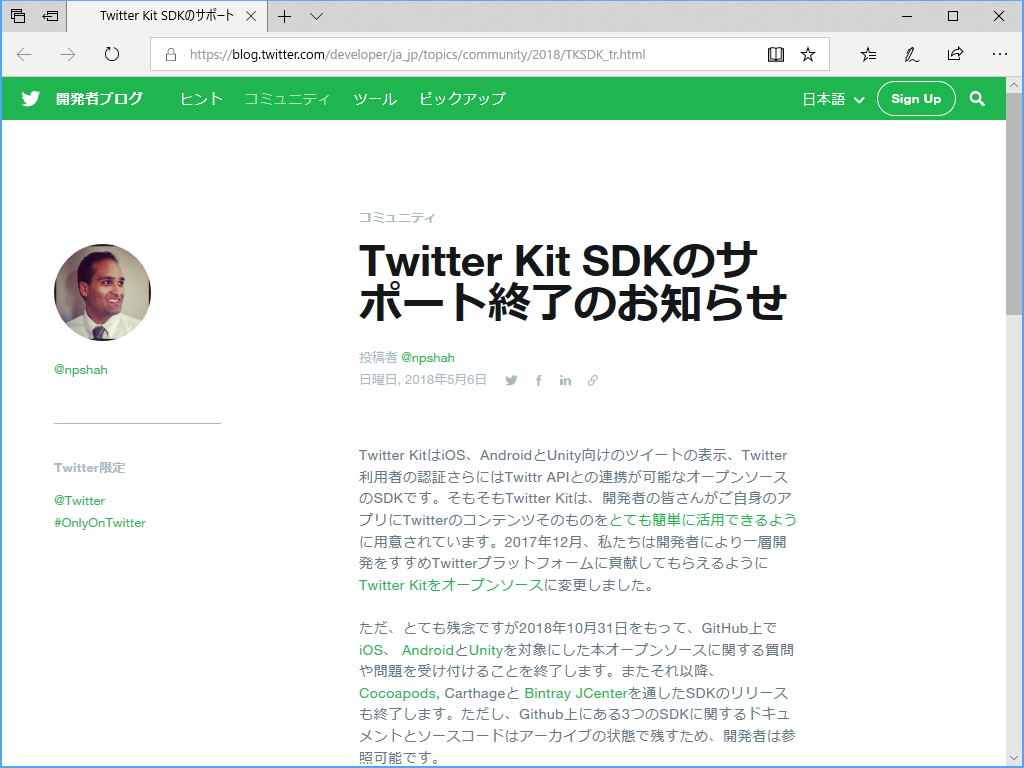1024x768 pixels.
Task: Expand the 日本語 language dropdown
Action: (833, 99)
